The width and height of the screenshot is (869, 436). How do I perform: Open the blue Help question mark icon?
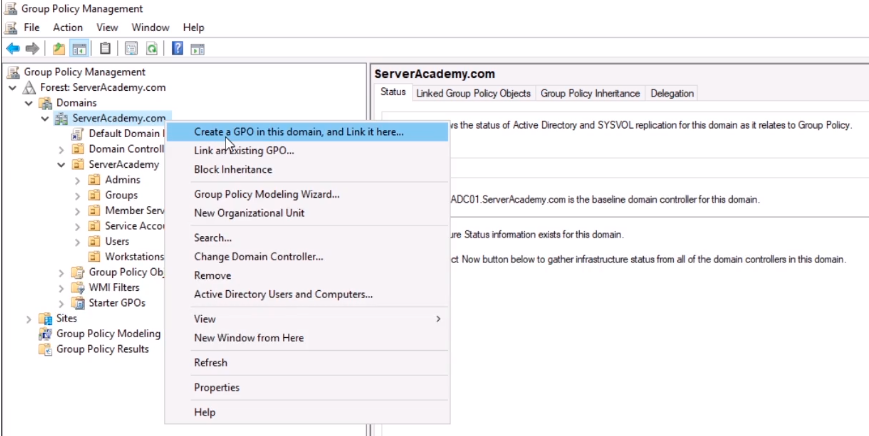coord(177,48)
